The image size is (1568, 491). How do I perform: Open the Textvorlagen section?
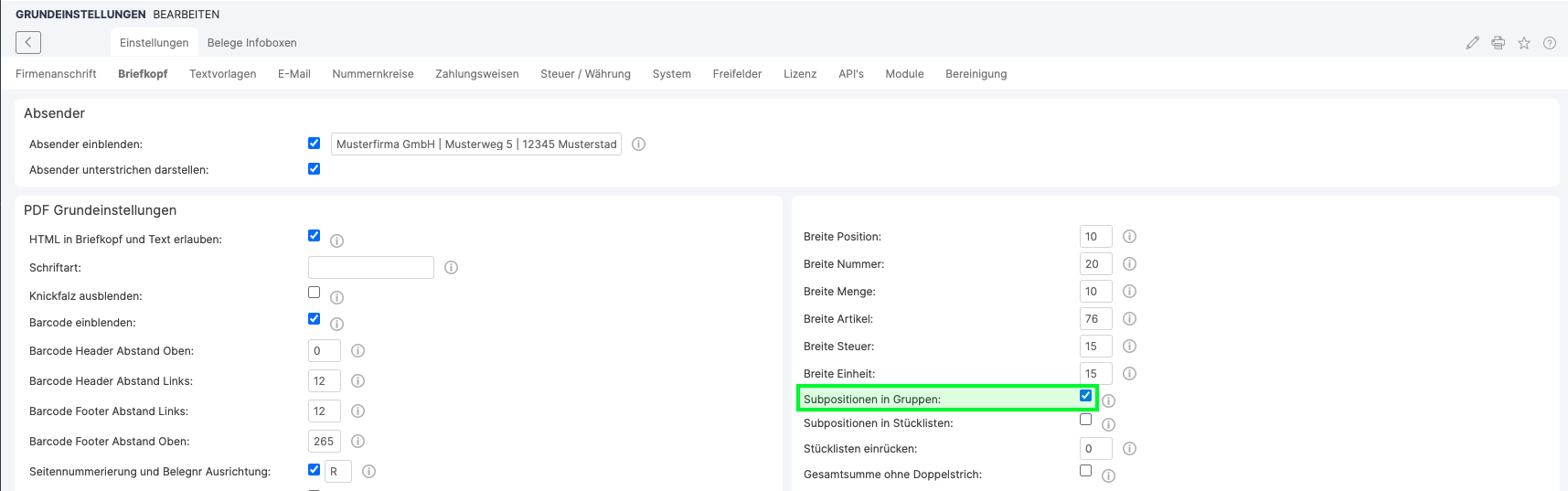click(222, 74)
